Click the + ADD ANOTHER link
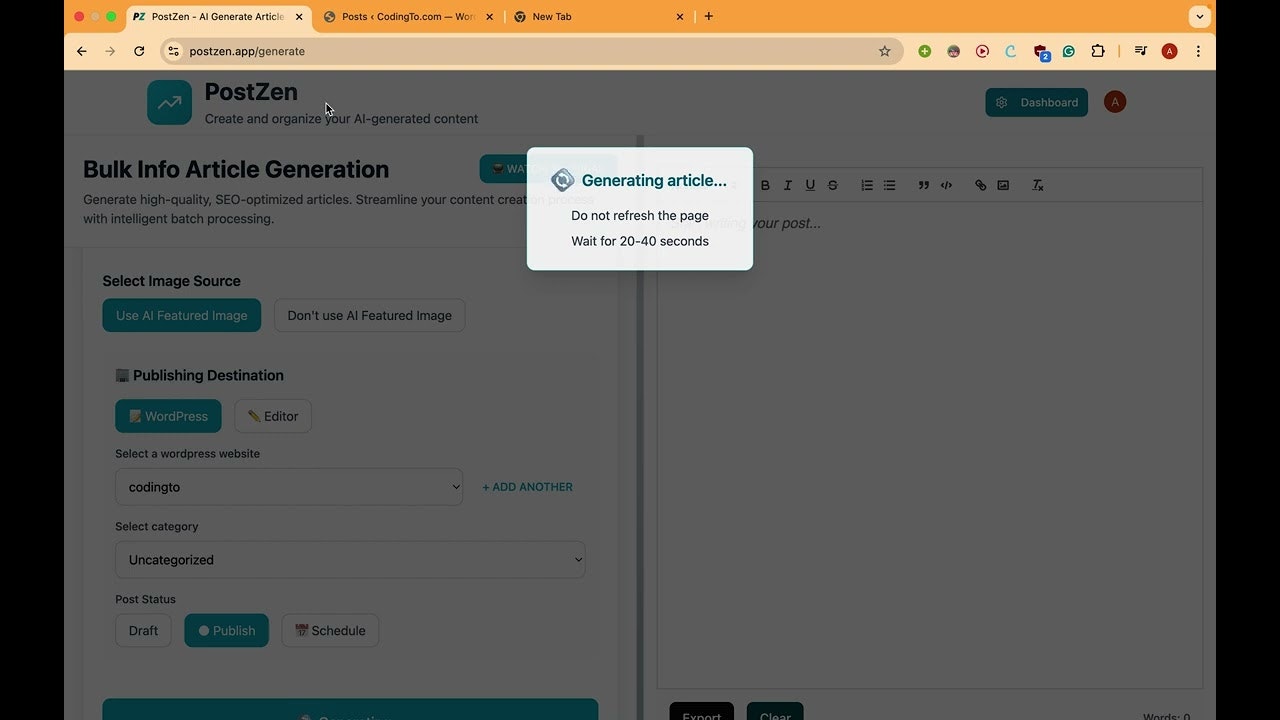Image resolution: width=1280 pixels, height=720 pixels. pyautogui.click(x=527, y=487)
